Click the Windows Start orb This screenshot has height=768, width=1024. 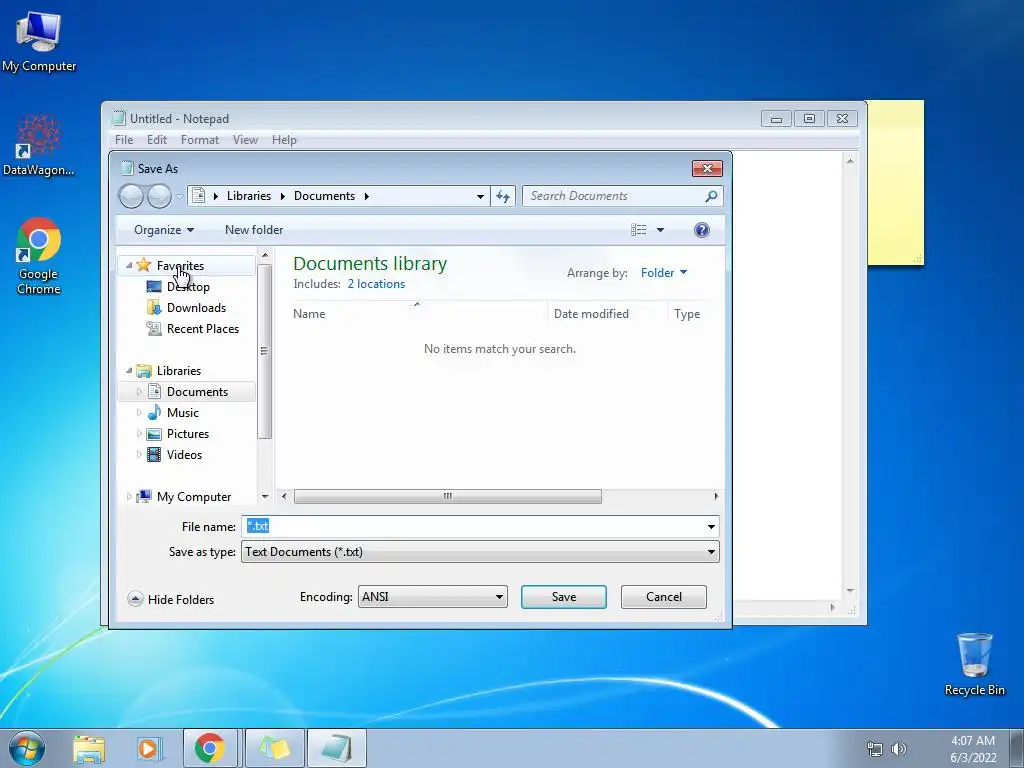[27, 748]
